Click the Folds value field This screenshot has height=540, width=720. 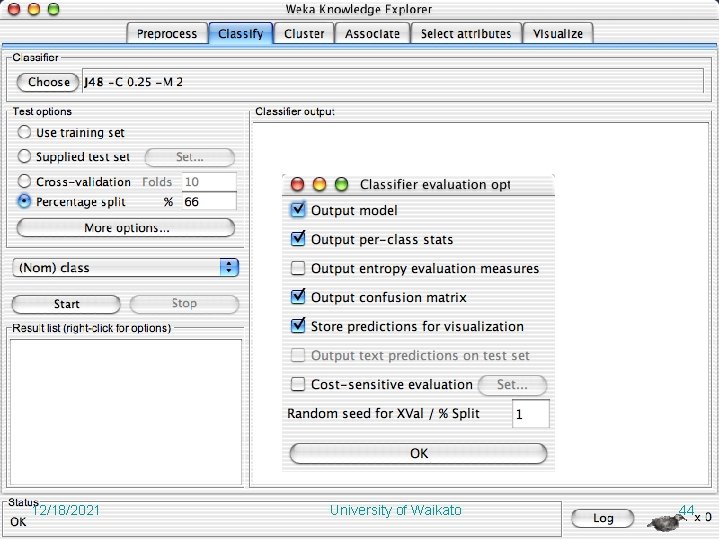click(209, 181)
